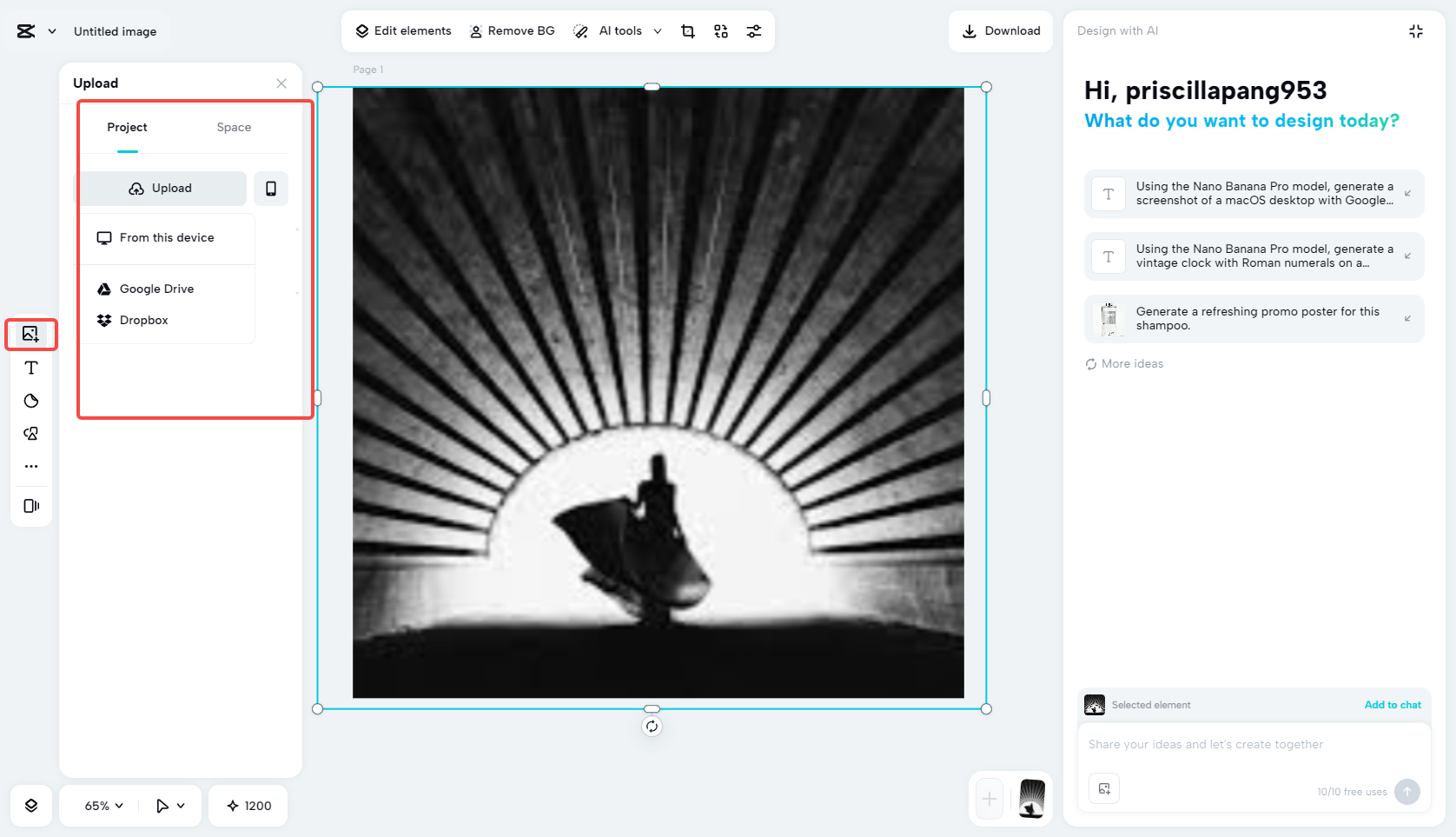
Task: Click the chat input field to type
Action: tap(1234, 745)
